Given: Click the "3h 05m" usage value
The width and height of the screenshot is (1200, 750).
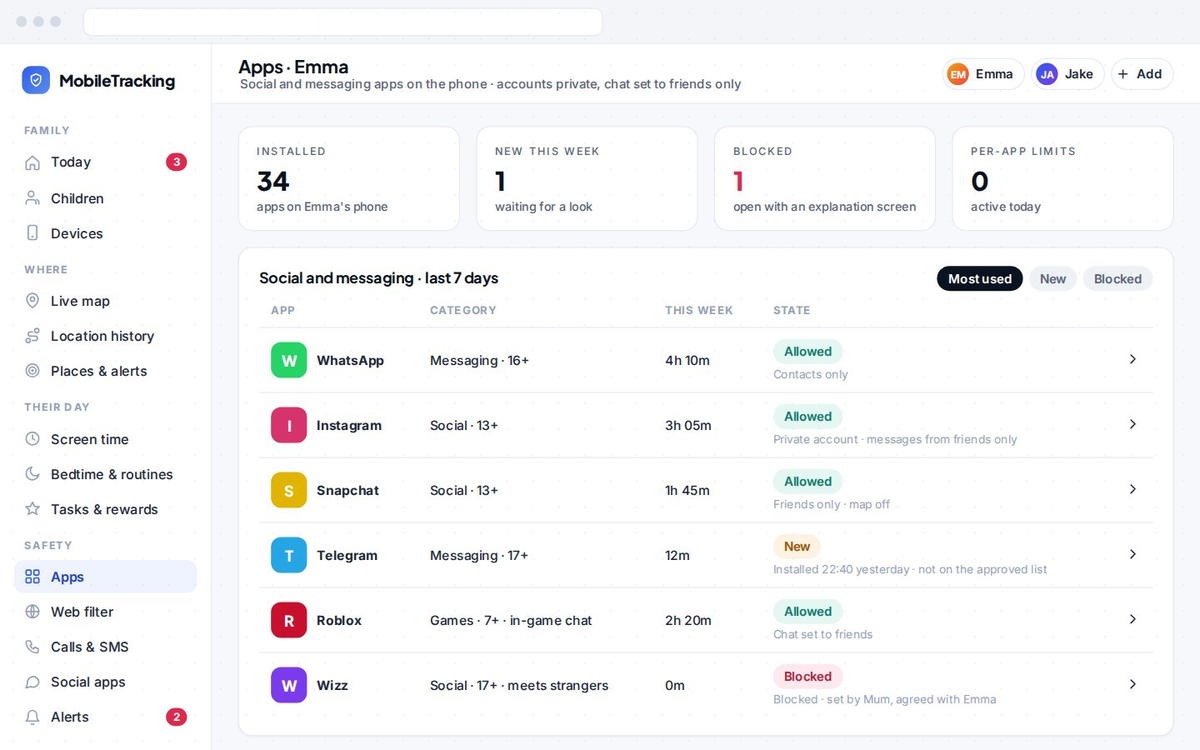Looking at the screenshot, I should pyautogui.click(x=688, y=425).
